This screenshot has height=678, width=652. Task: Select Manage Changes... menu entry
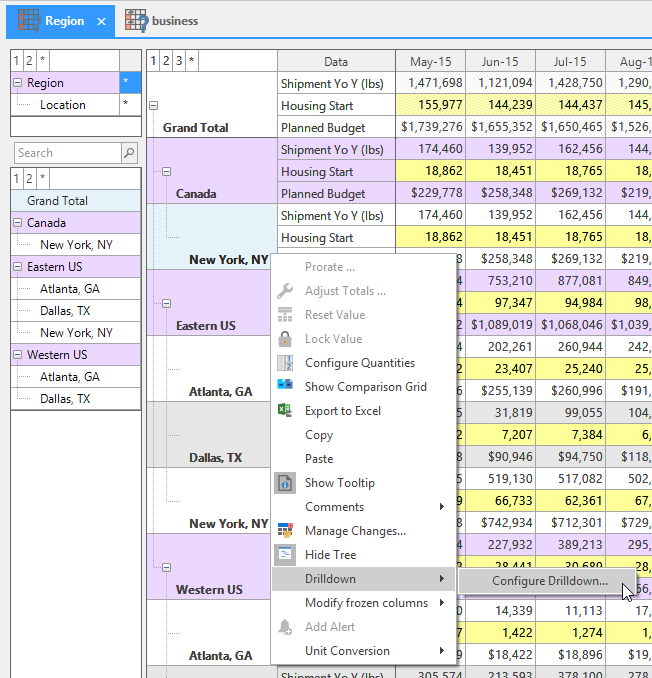coord(363,531)
